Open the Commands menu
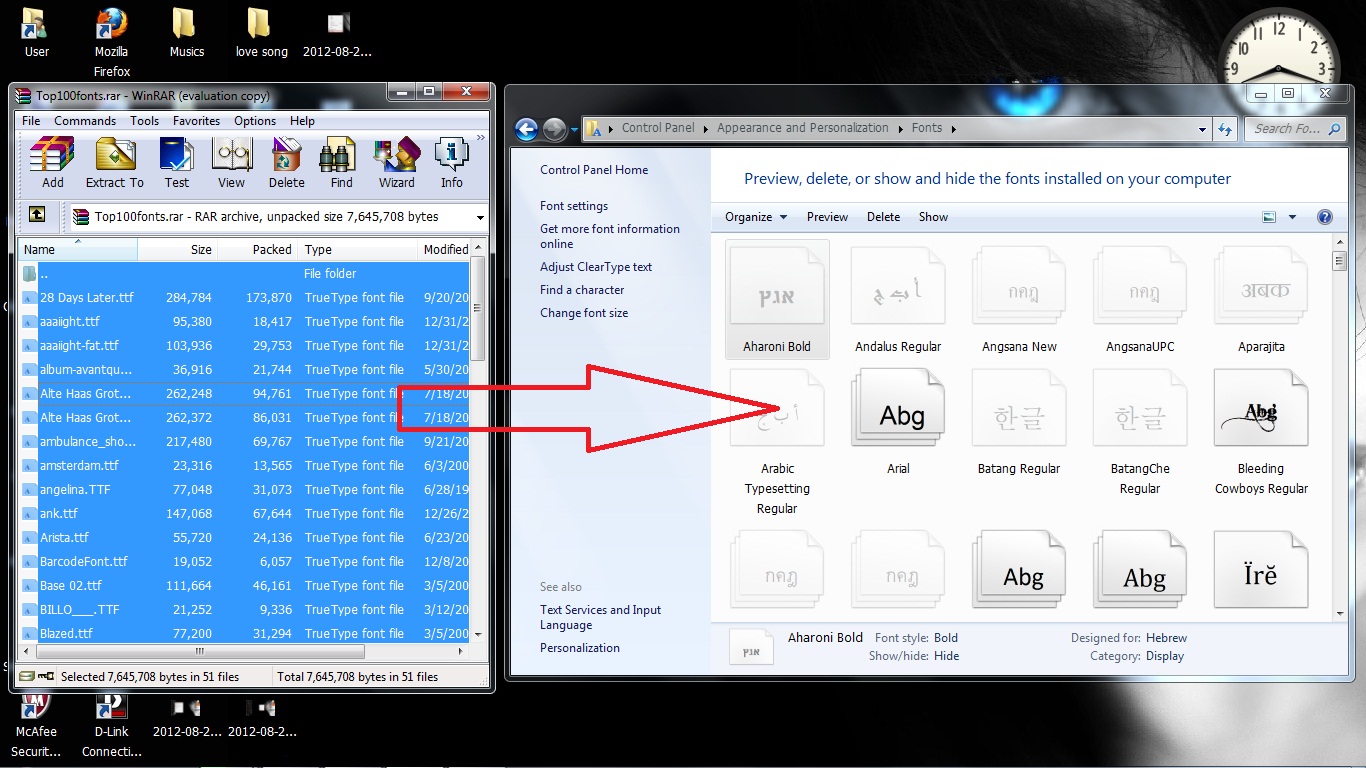 (85, 121)
